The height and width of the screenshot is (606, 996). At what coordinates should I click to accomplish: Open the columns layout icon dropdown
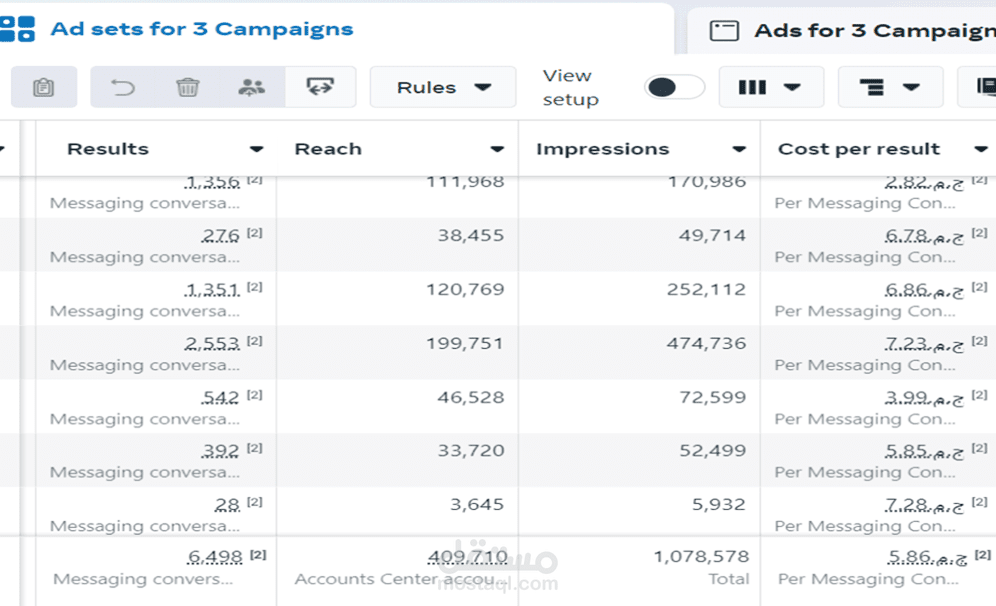(x=771, y=87)
